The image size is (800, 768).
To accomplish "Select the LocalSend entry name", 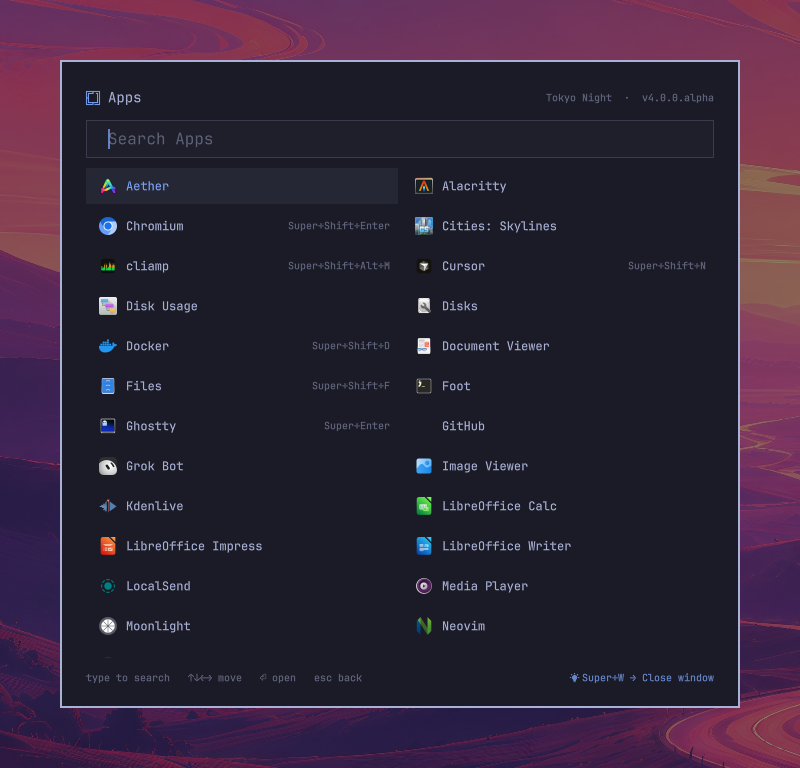I will (158, 586).
